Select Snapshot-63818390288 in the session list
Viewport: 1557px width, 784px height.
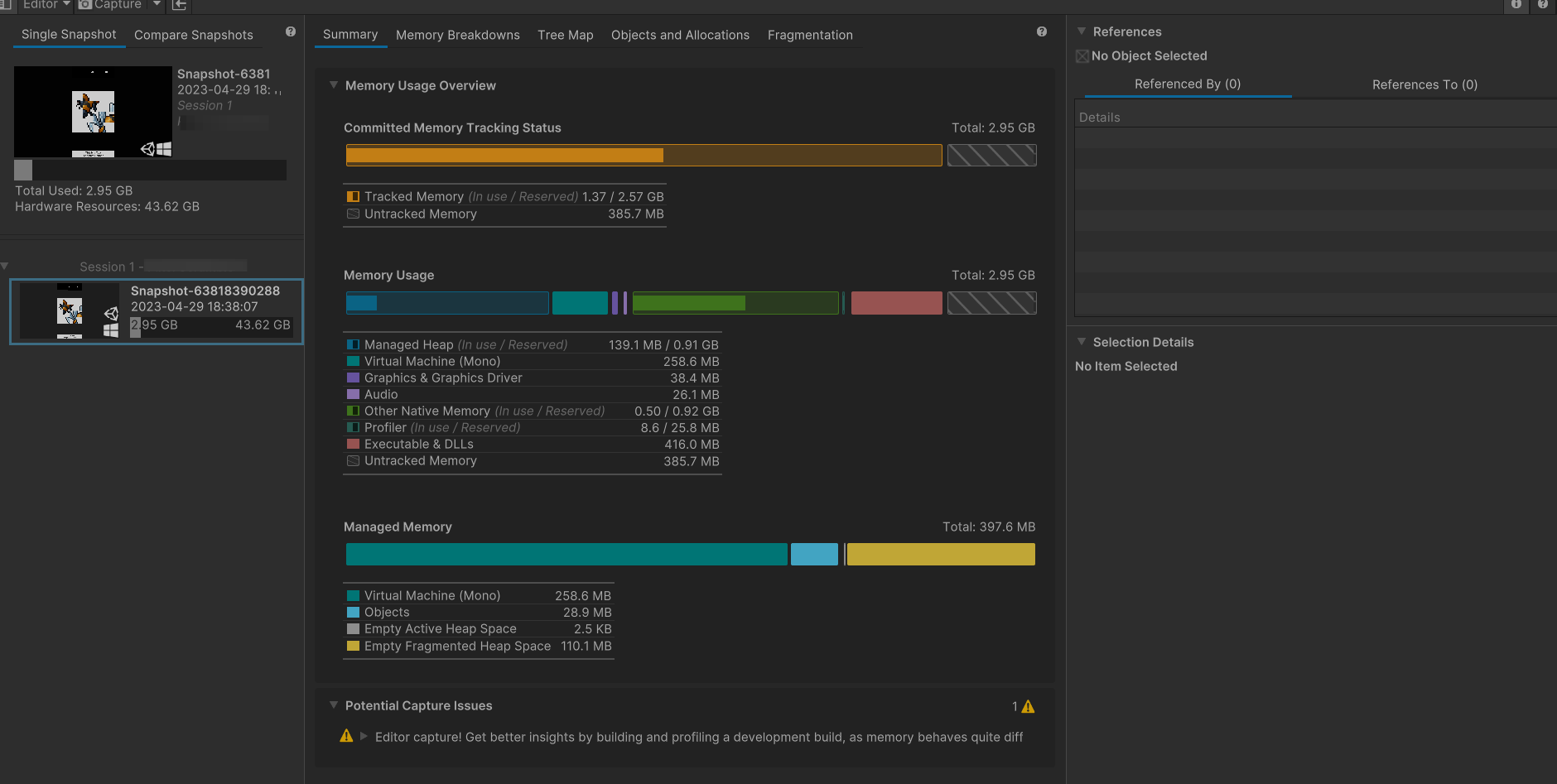point(157,311)
